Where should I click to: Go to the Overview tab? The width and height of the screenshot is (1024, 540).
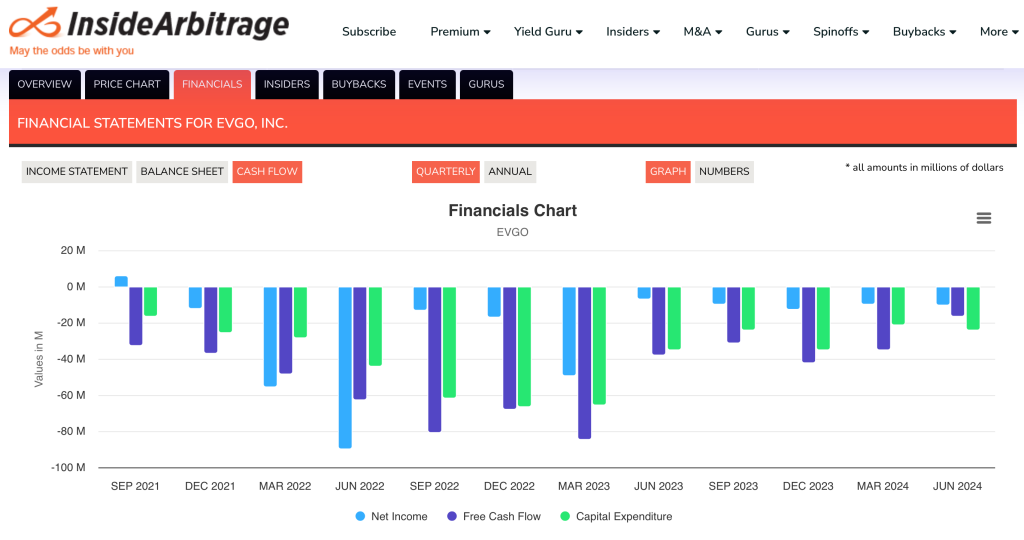tap(44, 84)
